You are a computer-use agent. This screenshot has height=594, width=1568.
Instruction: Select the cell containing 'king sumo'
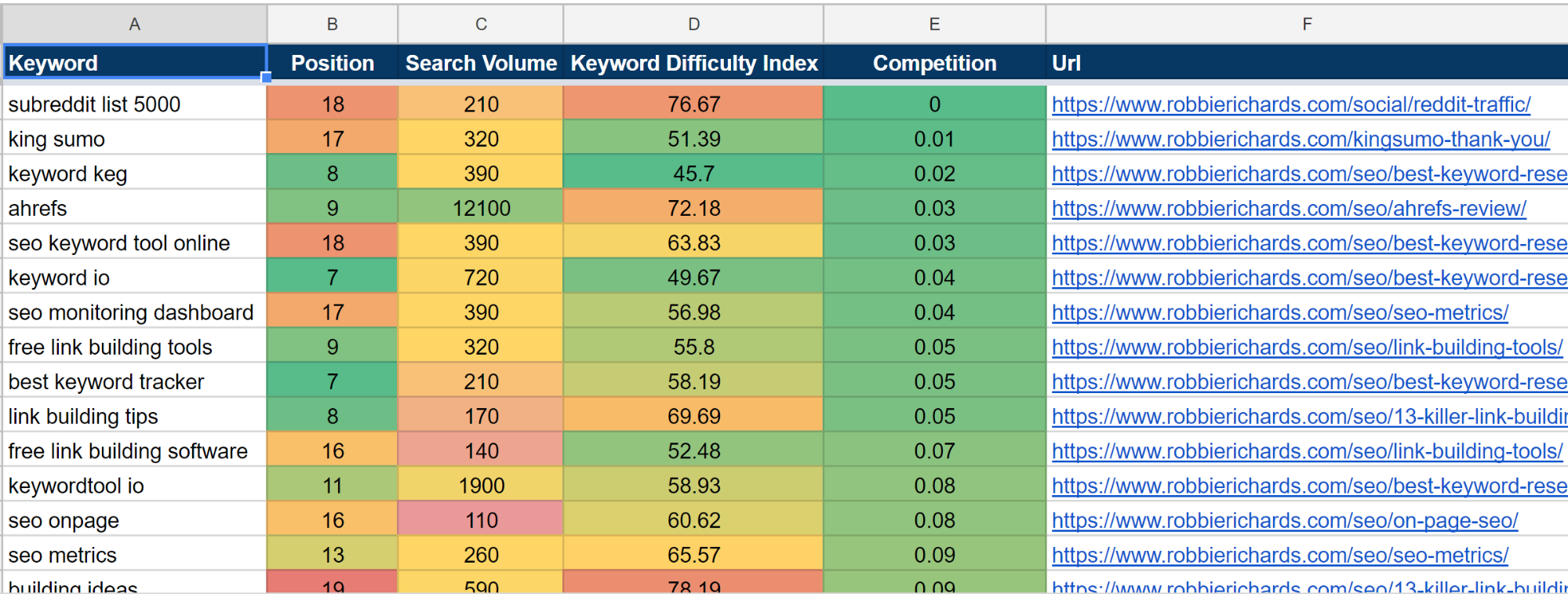(133, 138)
